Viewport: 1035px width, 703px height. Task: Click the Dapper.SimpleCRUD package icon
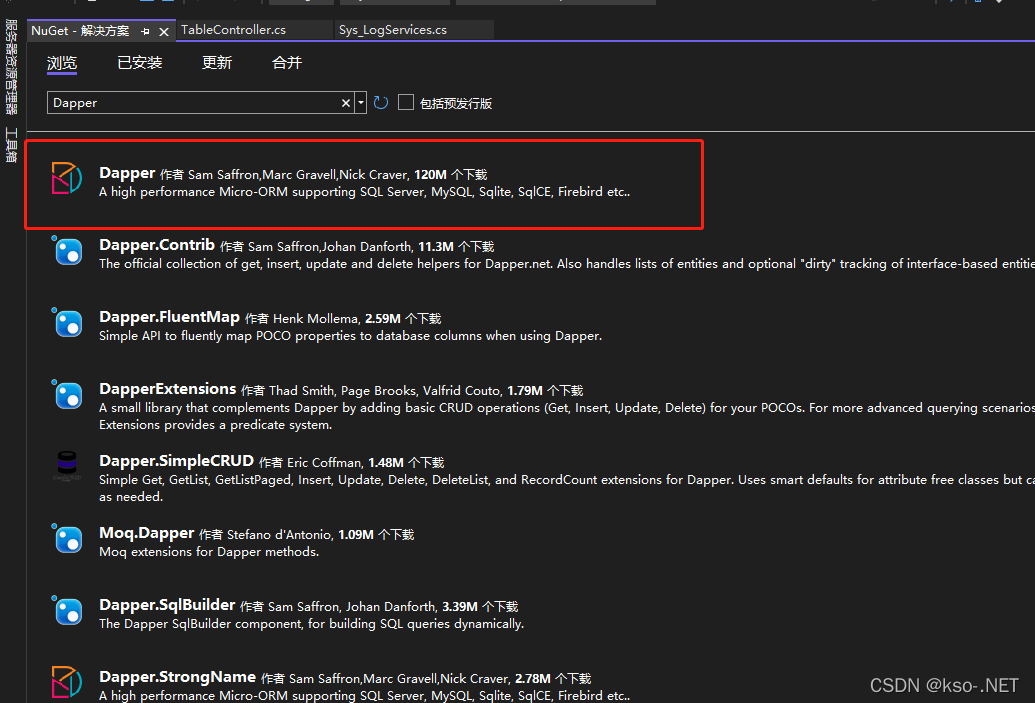click(67, 466)
